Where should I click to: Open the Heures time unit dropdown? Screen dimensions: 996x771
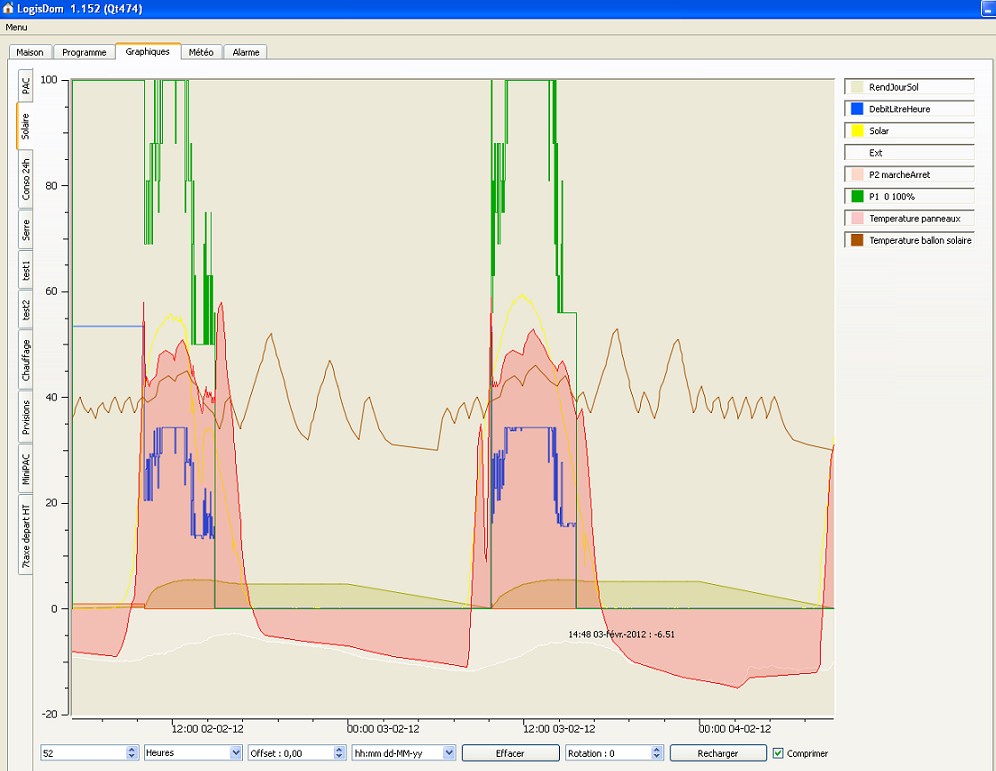pyautogui.click(x=193, y=752)
